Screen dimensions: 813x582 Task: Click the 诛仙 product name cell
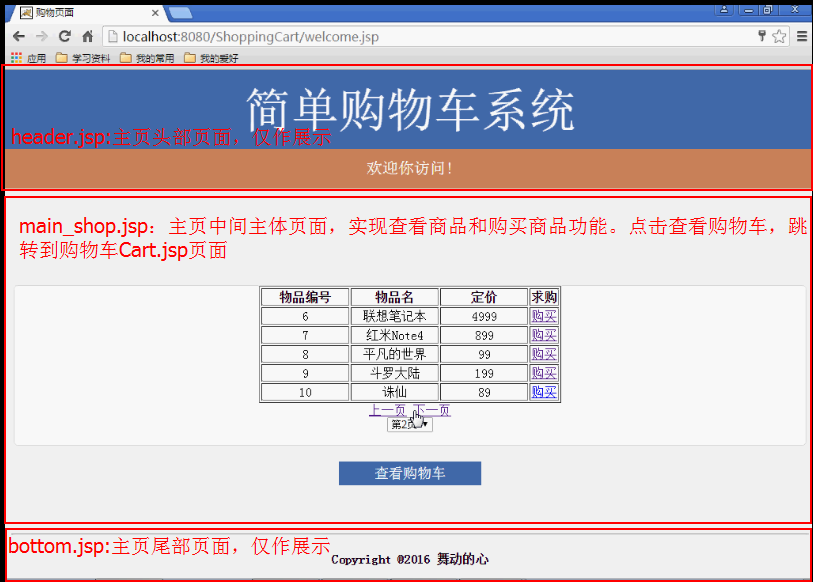click(x=395, y=392)
